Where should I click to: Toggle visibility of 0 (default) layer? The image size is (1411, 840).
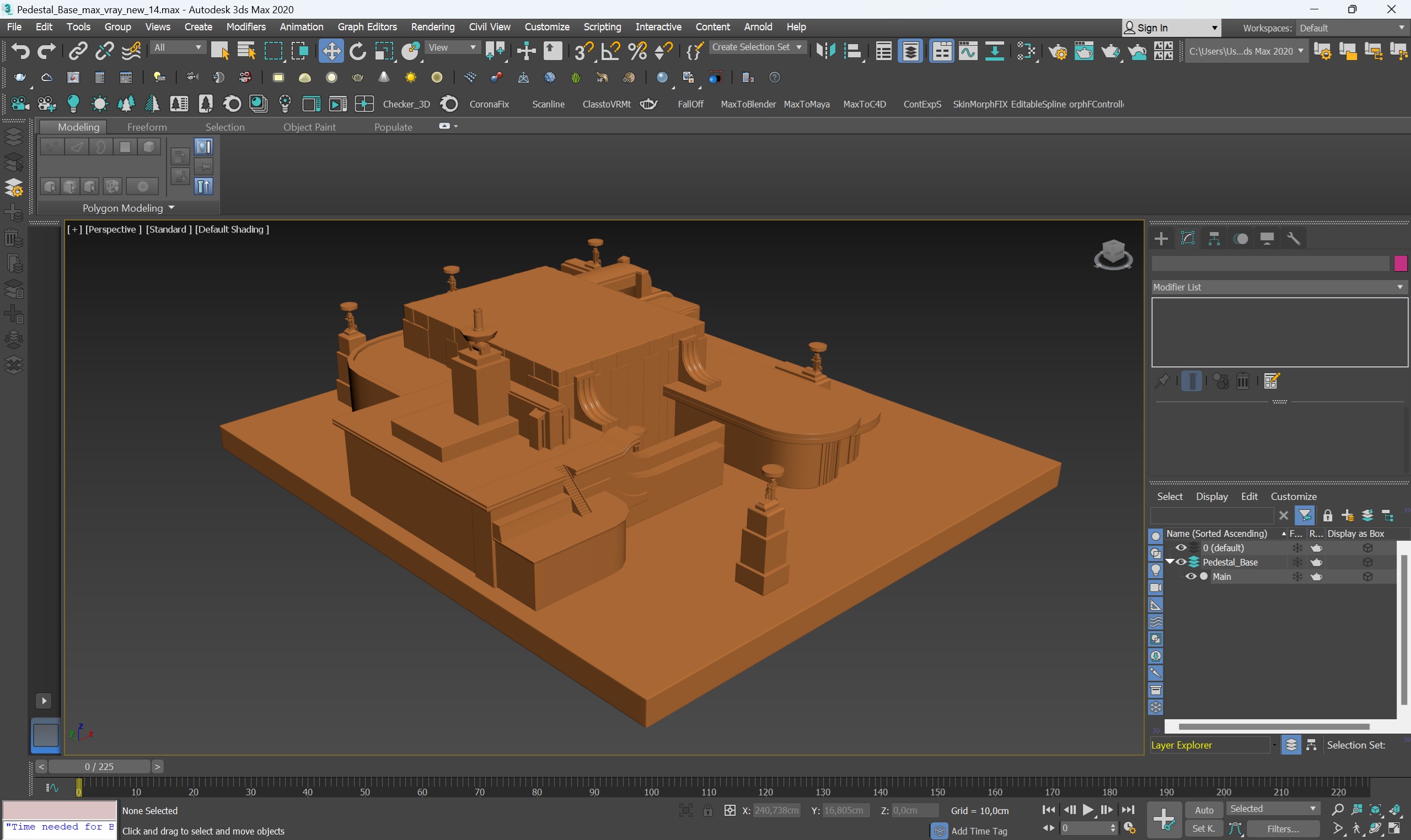click(1181, 548)
